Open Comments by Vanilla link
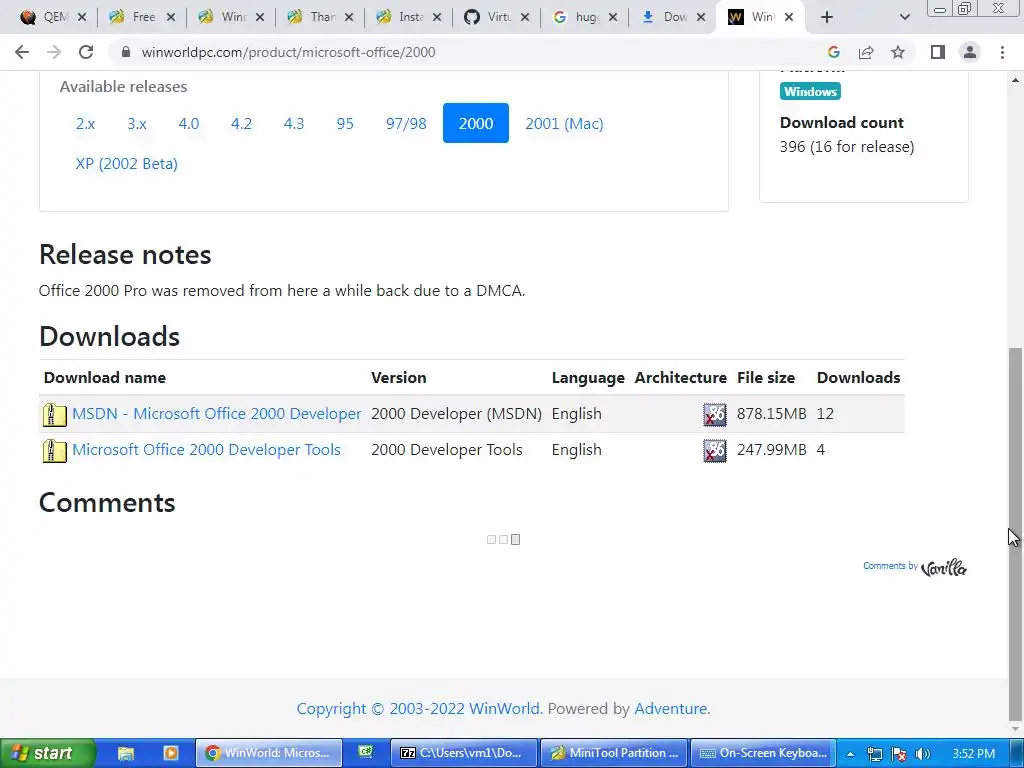This screenshot has height=768, width=1024. point(915,567)
